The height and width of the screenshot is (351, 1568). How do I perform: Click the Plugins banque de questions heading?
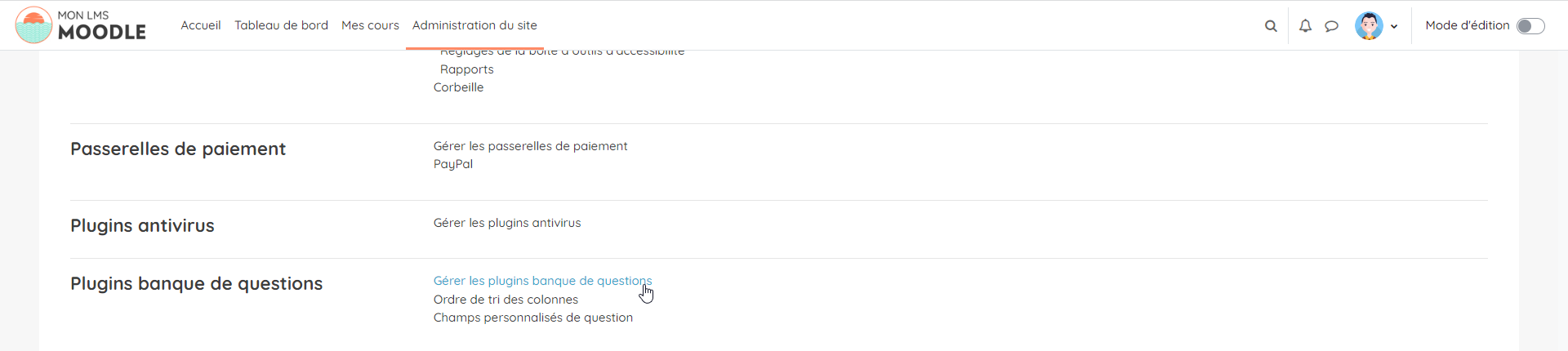(196, 283)
